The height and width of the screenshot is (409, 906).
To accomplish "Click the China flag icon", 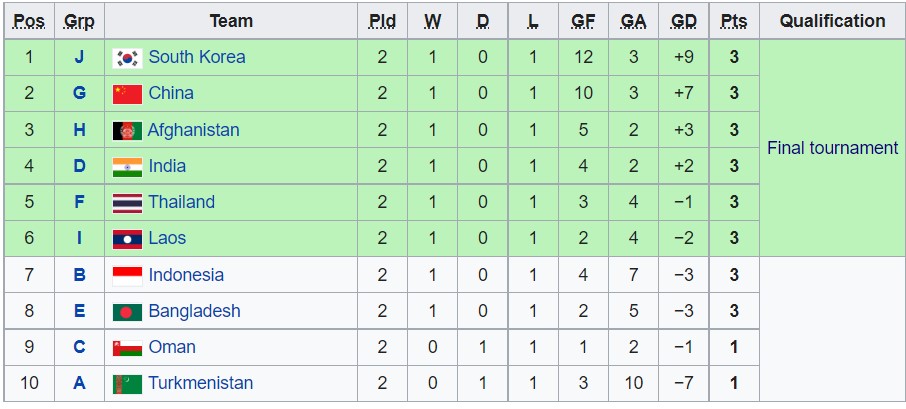I will click(127, 94).
